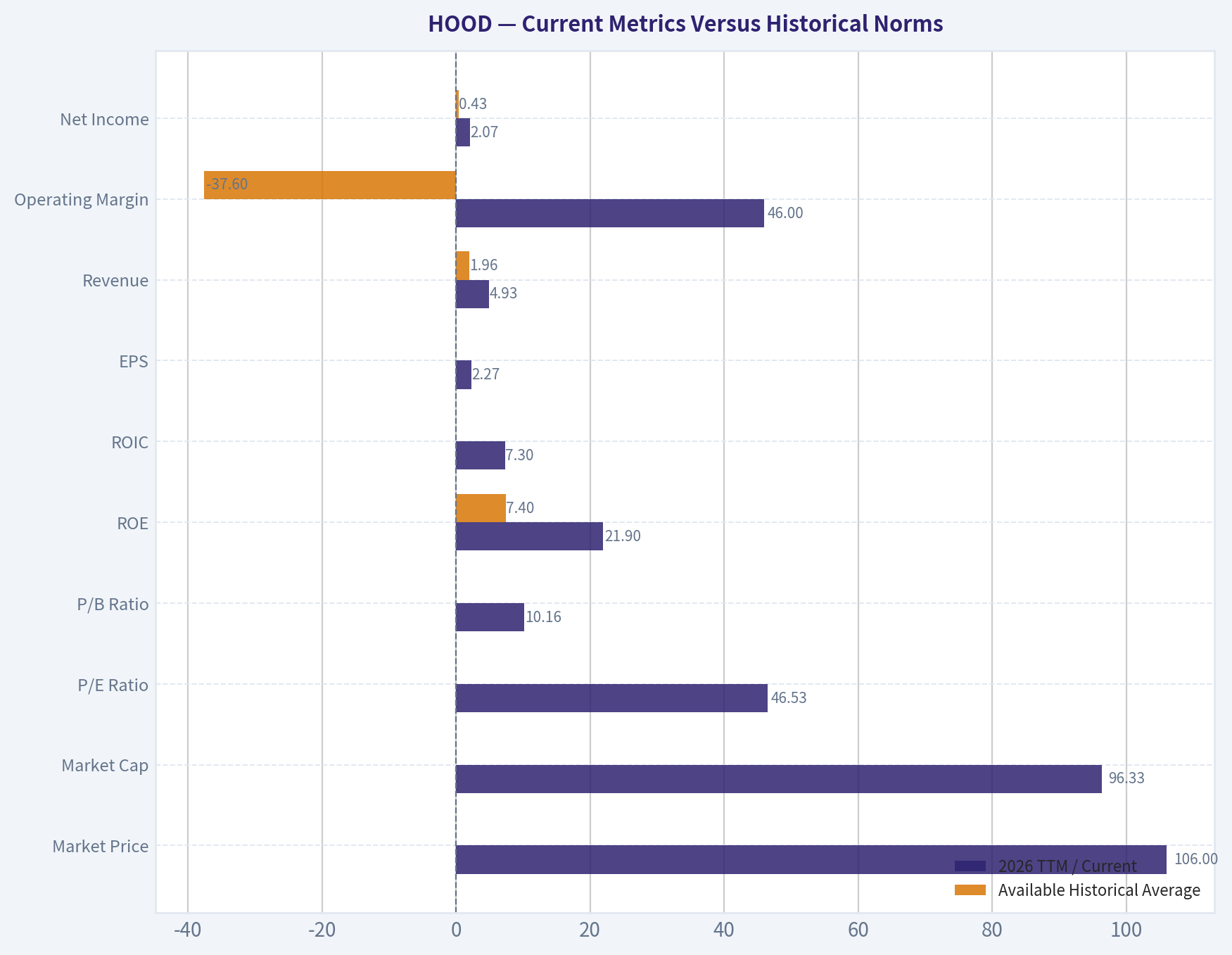Select the "ROIC" axis label
The height and width of the screenshot is (955, 1232).
click(x=130, y=443)
